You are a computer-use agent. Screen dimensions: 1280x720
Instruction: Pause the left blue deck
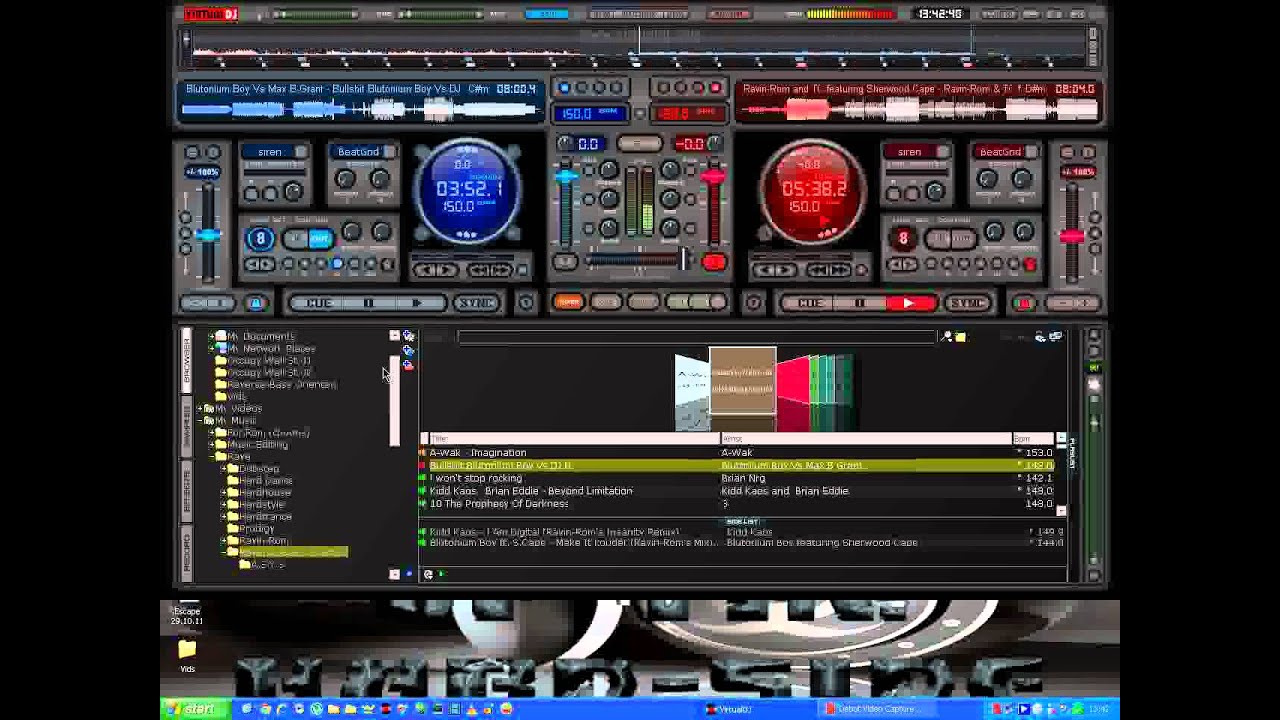pyautogui.click(x=368, y=303)
